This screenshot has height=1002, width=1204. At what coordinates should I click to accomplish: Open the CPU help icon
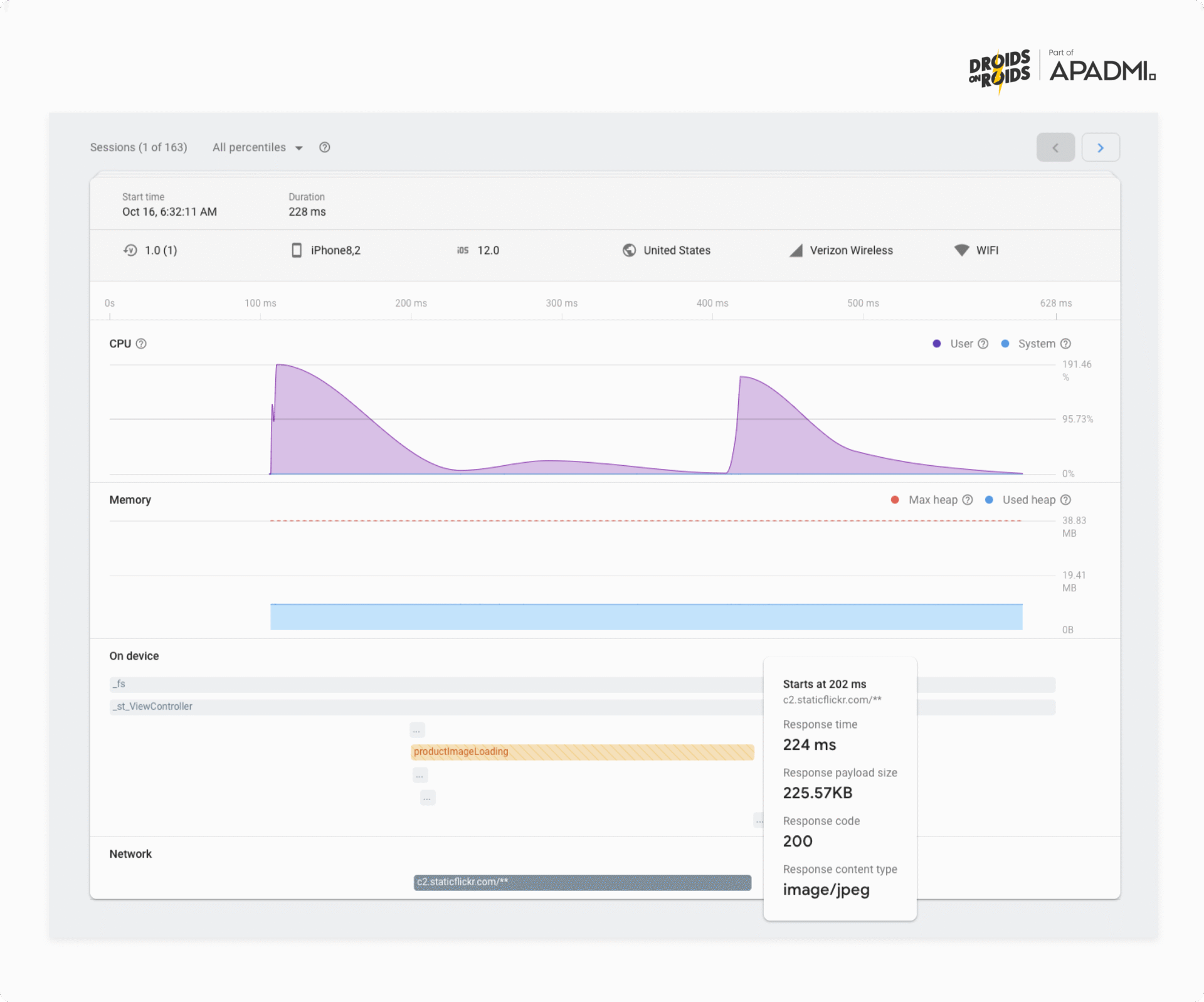(141, 344)
